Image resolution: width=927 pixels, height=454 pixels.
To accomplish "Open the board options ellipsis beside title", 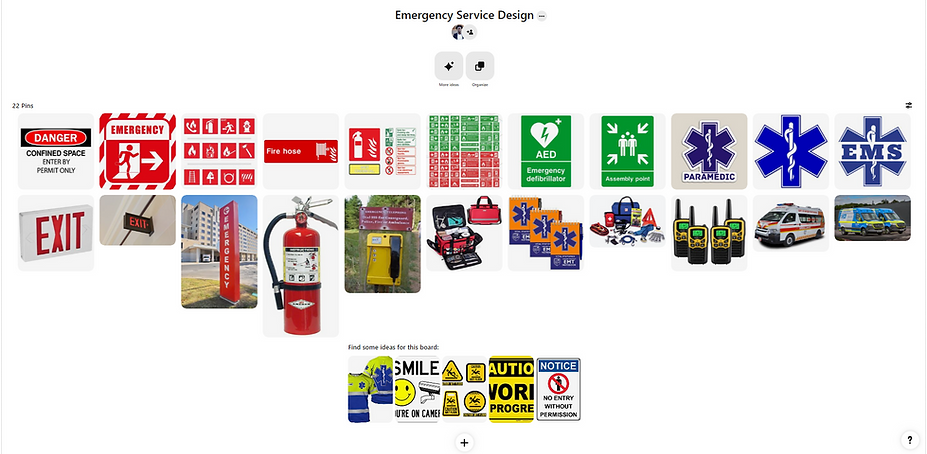I will point(542,16).
